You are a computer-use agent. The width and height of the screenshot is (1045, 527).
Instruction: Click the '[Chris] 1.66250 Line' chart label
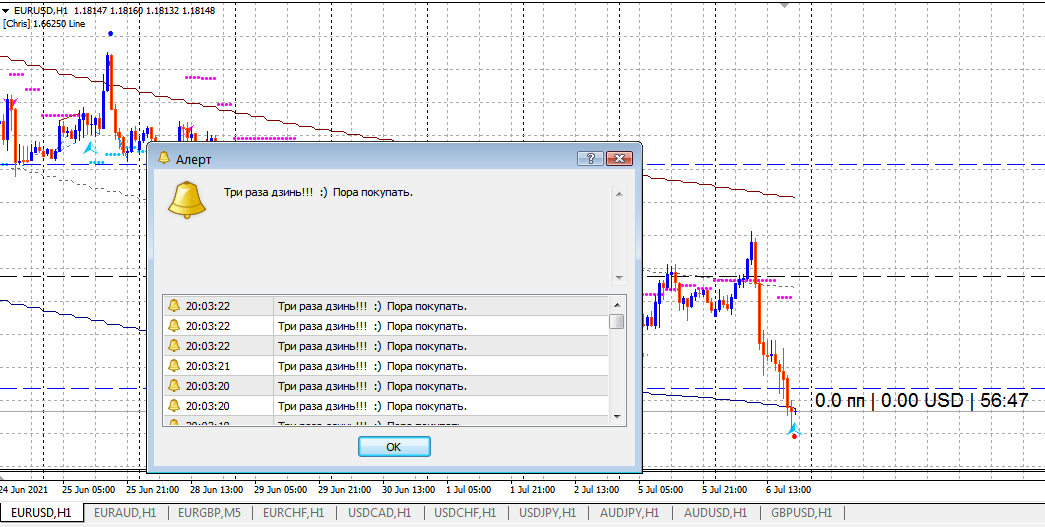pyautogui.click(x=44, y=23)
